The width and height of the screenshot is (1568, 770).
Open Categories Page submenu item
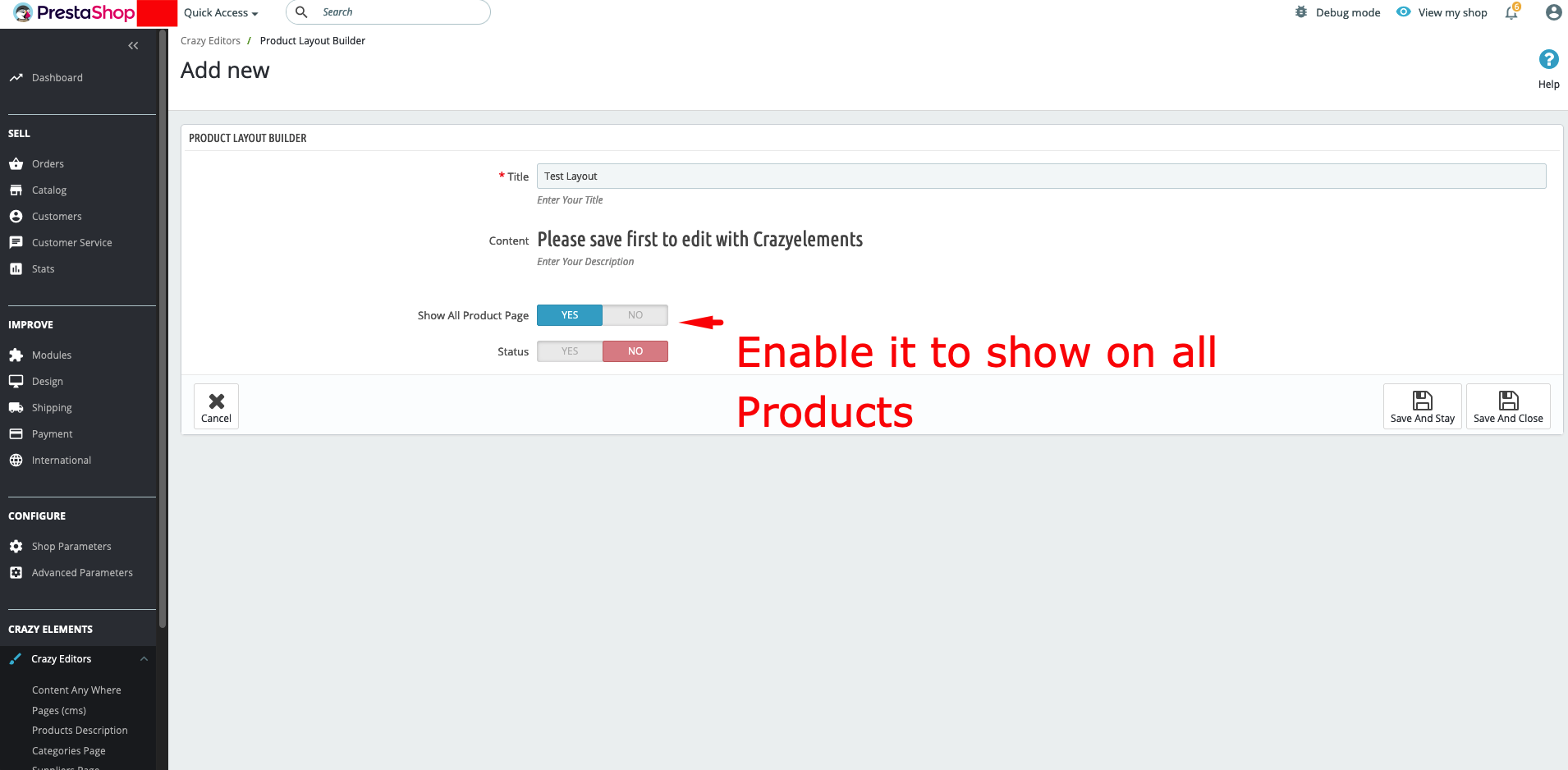tap(69, 751)
